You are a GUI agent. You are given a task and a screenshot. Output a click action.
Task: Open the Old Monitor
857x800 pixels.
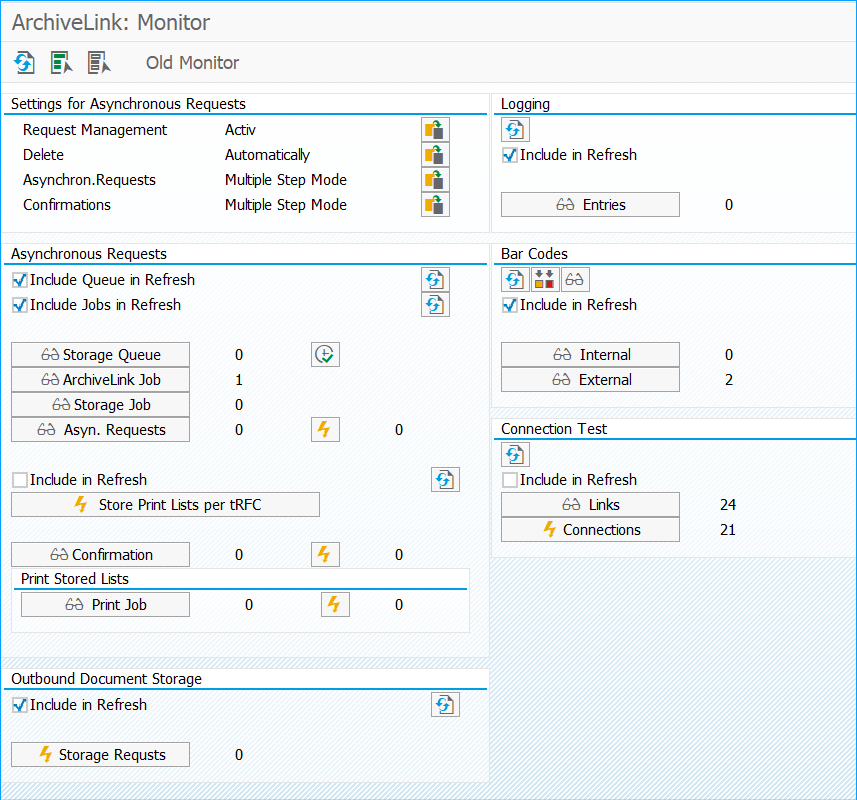pos(192,63)
